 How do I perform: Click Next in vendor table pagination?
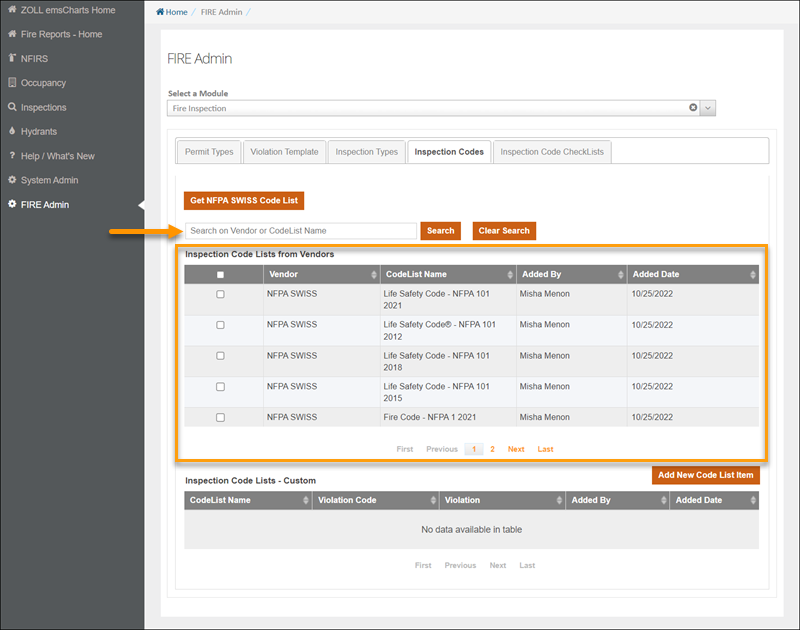(516, 449)
